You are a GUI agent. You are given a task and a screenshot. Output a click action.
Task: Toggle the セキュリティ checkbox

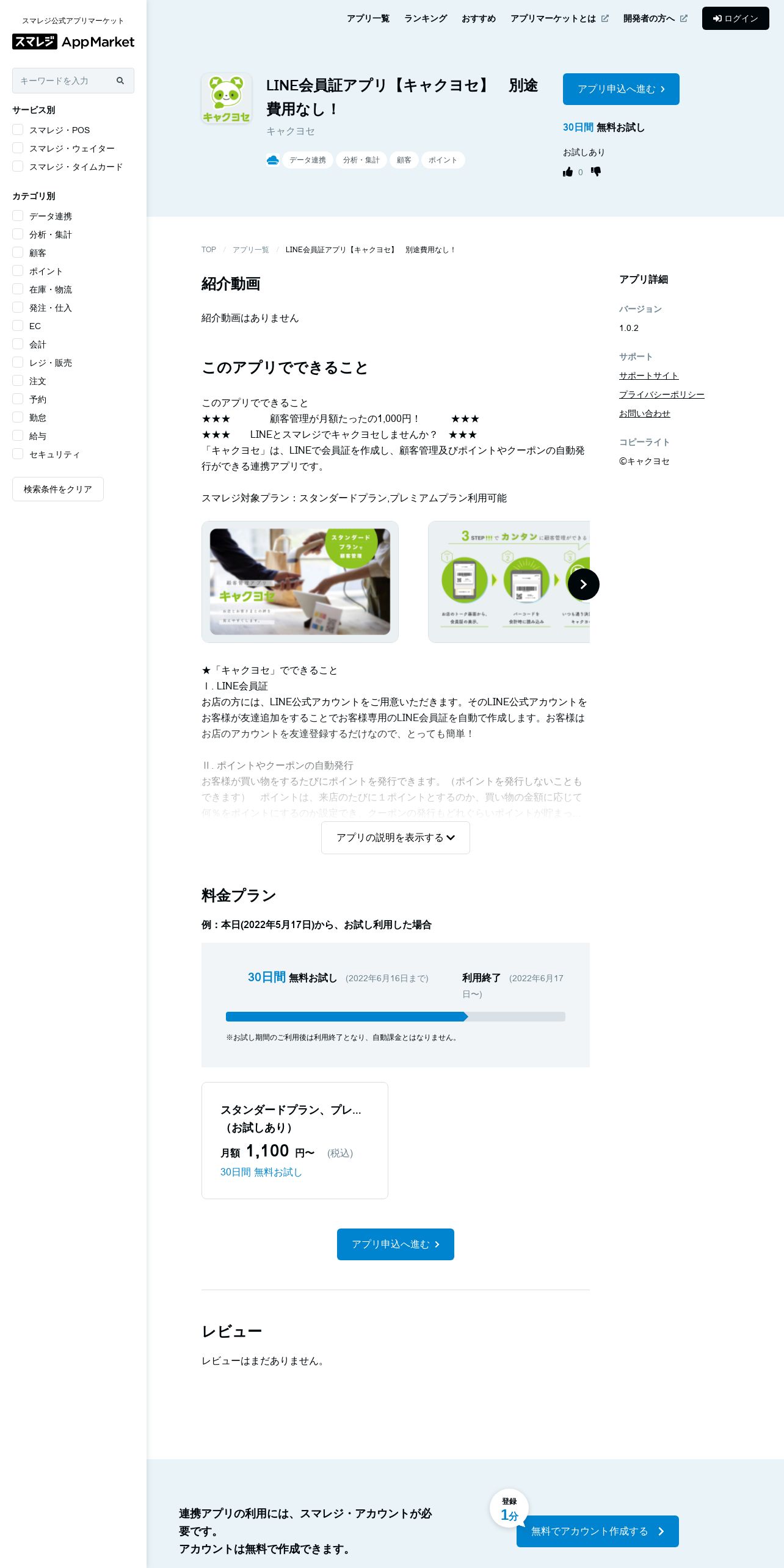(x=18, y=454)
